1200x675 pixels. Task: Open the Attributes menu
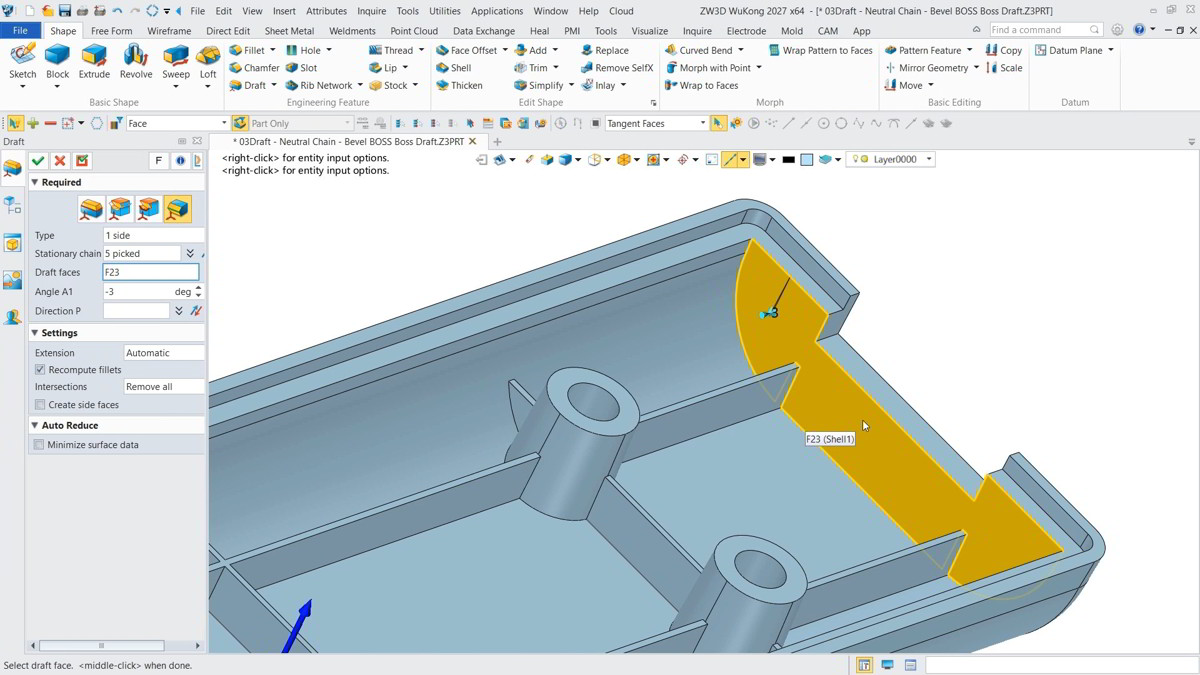(x=326, y=11)
